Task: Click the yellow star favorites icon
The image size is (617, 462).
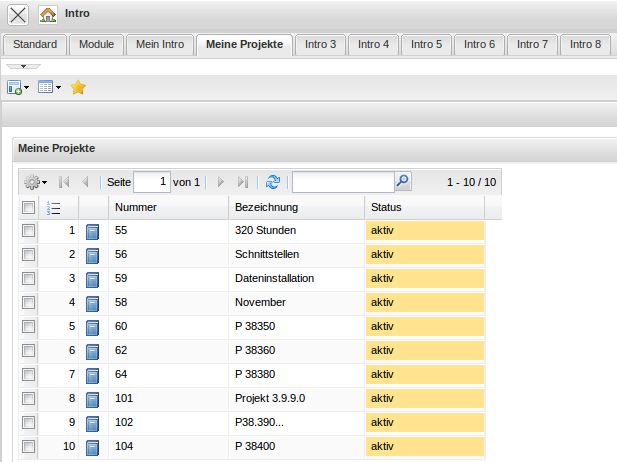Action: pyautogui.click(x=78, y=88)
